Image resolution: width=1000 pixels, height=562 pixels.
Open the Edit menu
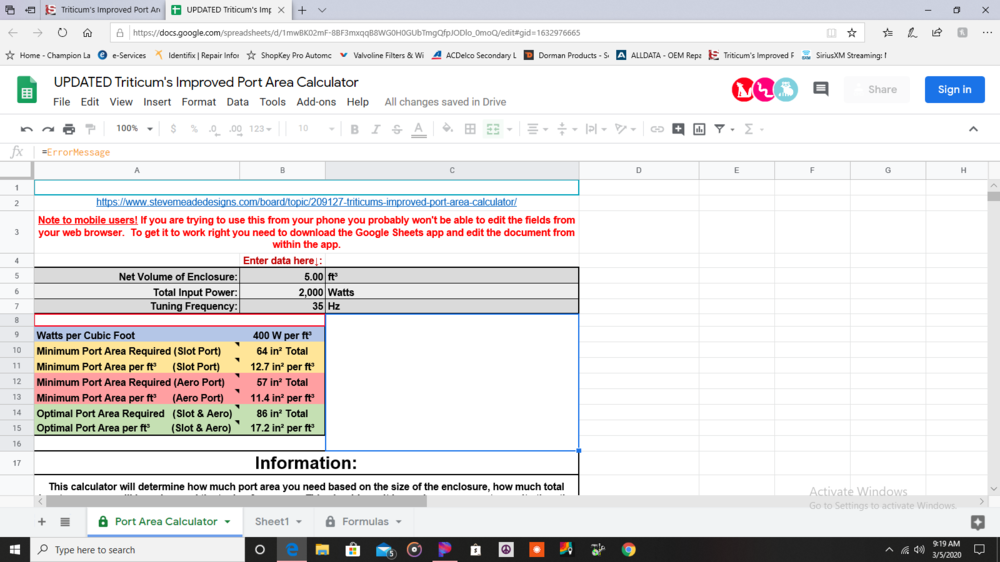click(x=89, y=102)
